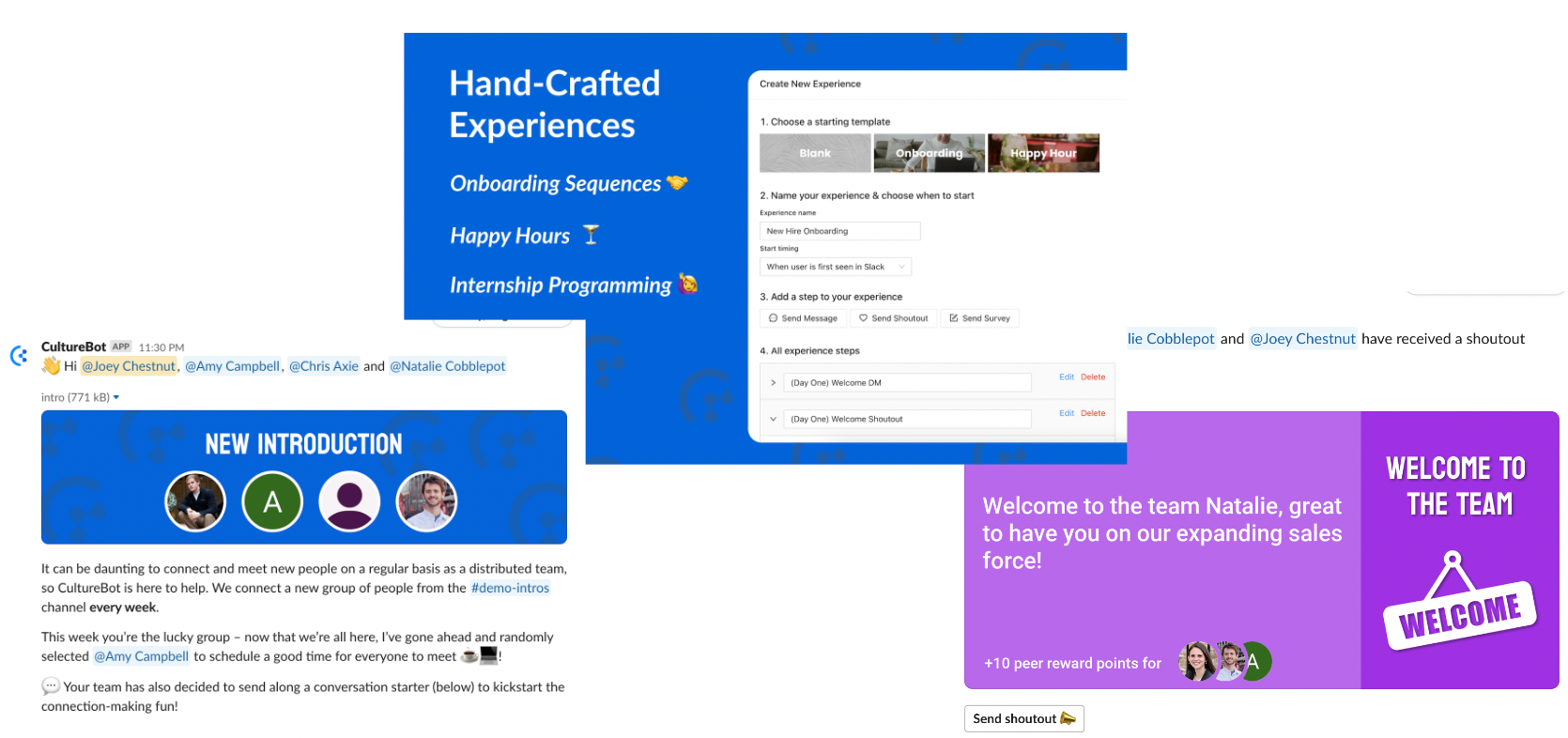The image size is (1568, 738).
Task: Click the purple silhouette avatar in New Introduction banner
Action: point(349,501)
